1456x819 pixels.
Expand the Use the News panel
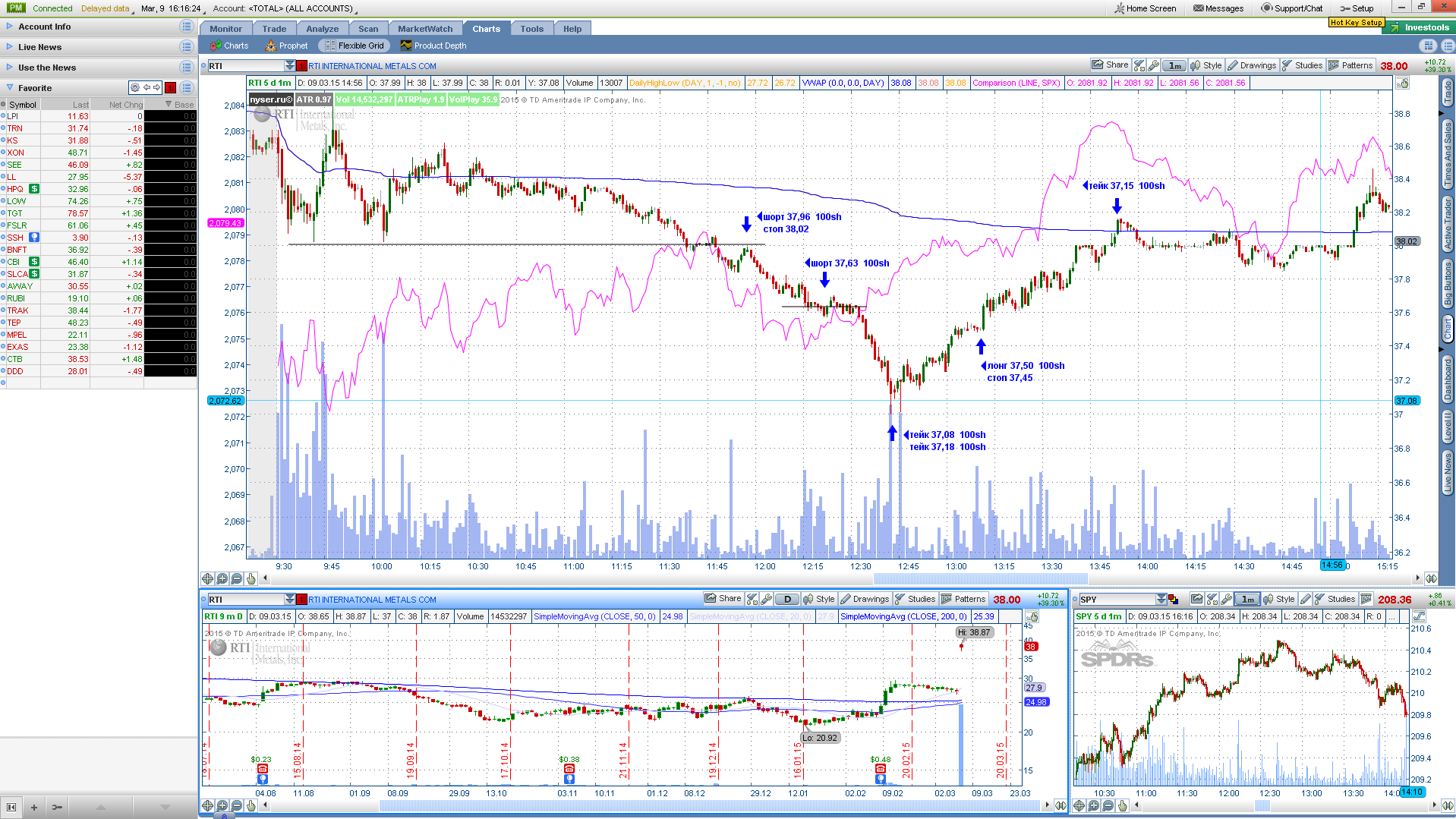(9, 68)
